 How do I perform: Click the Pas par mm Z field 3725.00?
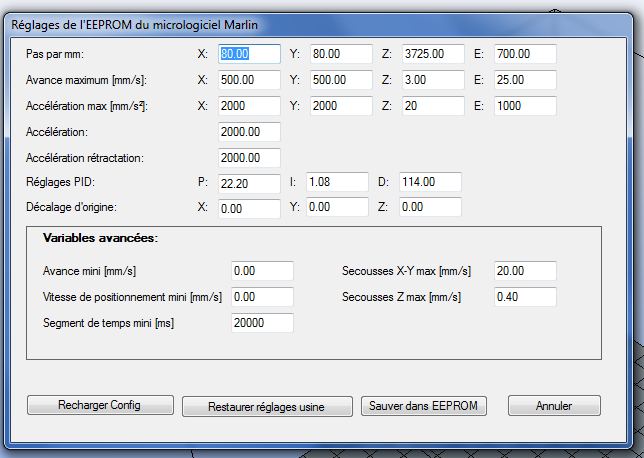coord(433,54)
